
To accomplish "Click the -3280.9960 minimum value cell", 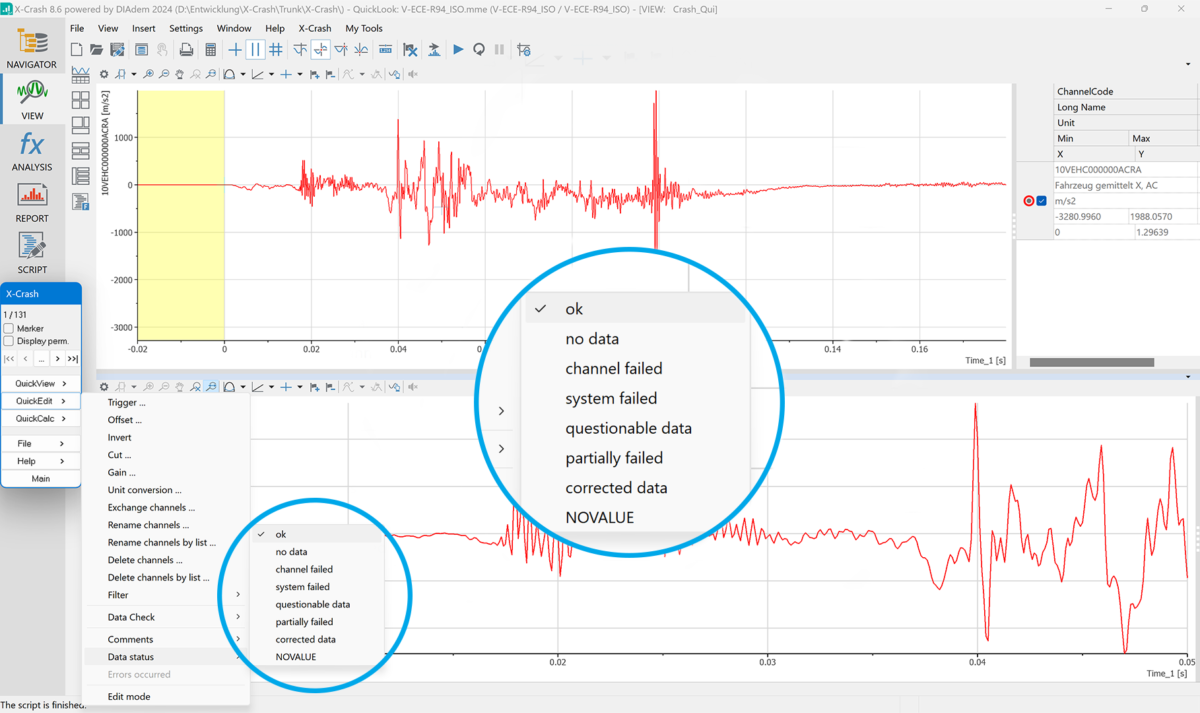I will point(1091,216).
